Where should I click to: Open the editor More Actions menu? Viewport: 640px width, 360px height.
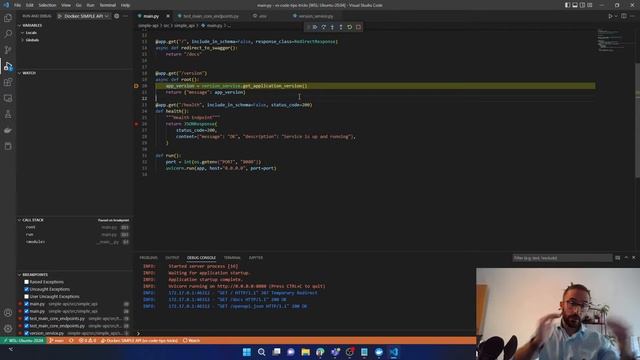[633, 16]
